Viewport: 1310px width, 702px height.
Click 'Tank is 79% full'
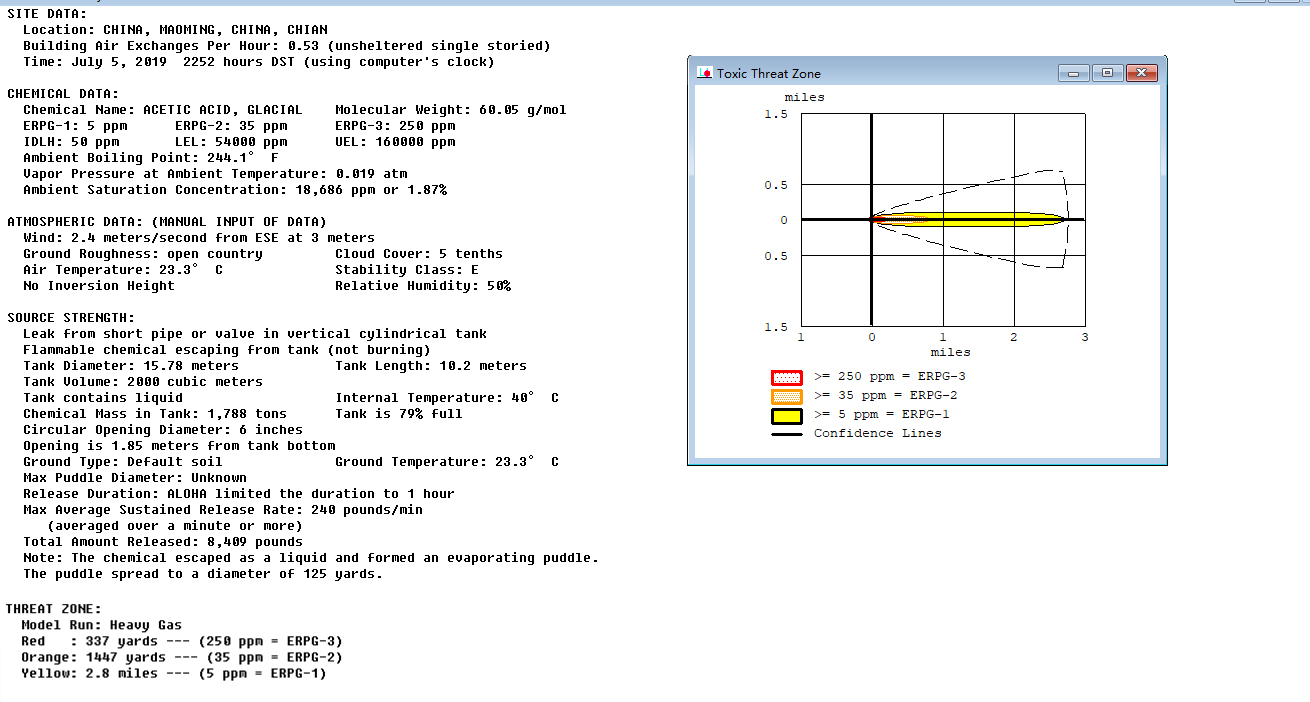399,414
